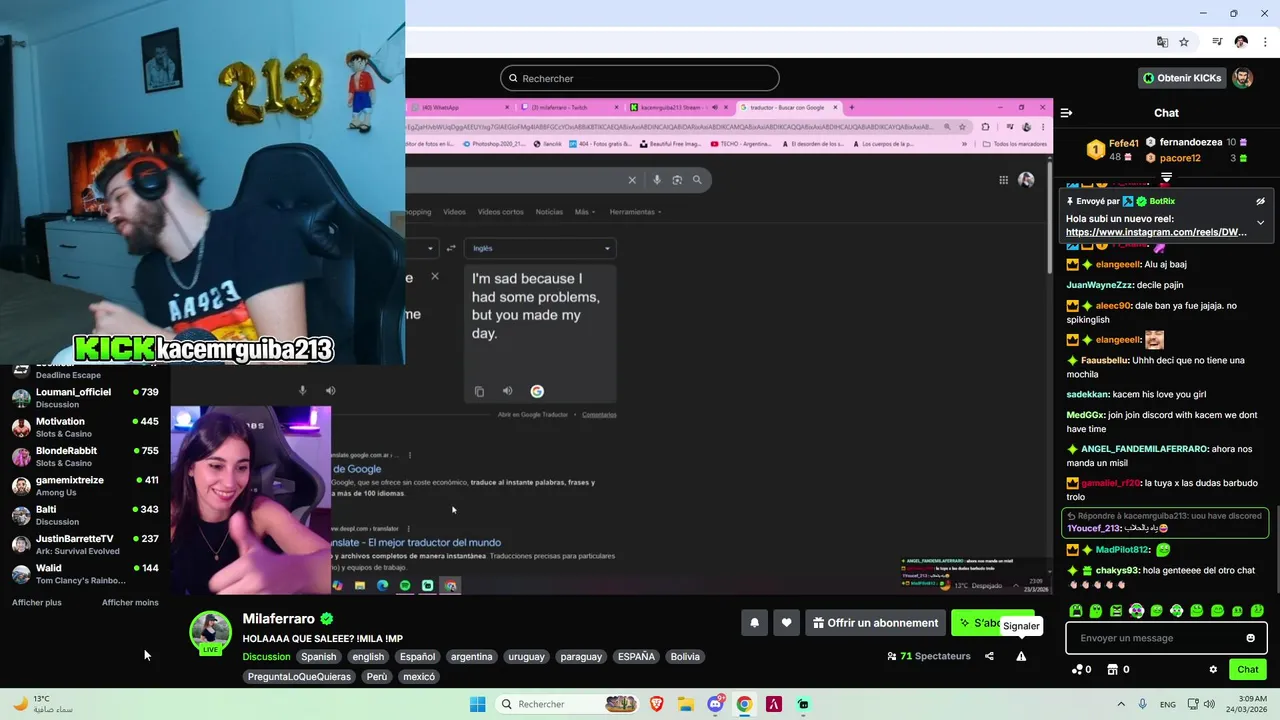Show hidden system tray icons

(1121, 704)
